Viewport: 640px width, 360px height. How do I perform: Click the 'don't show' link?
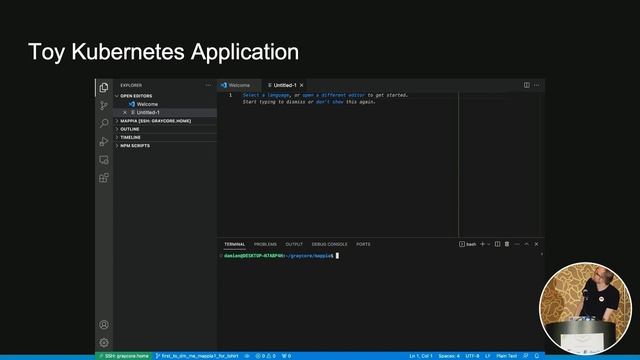point(330,102)
